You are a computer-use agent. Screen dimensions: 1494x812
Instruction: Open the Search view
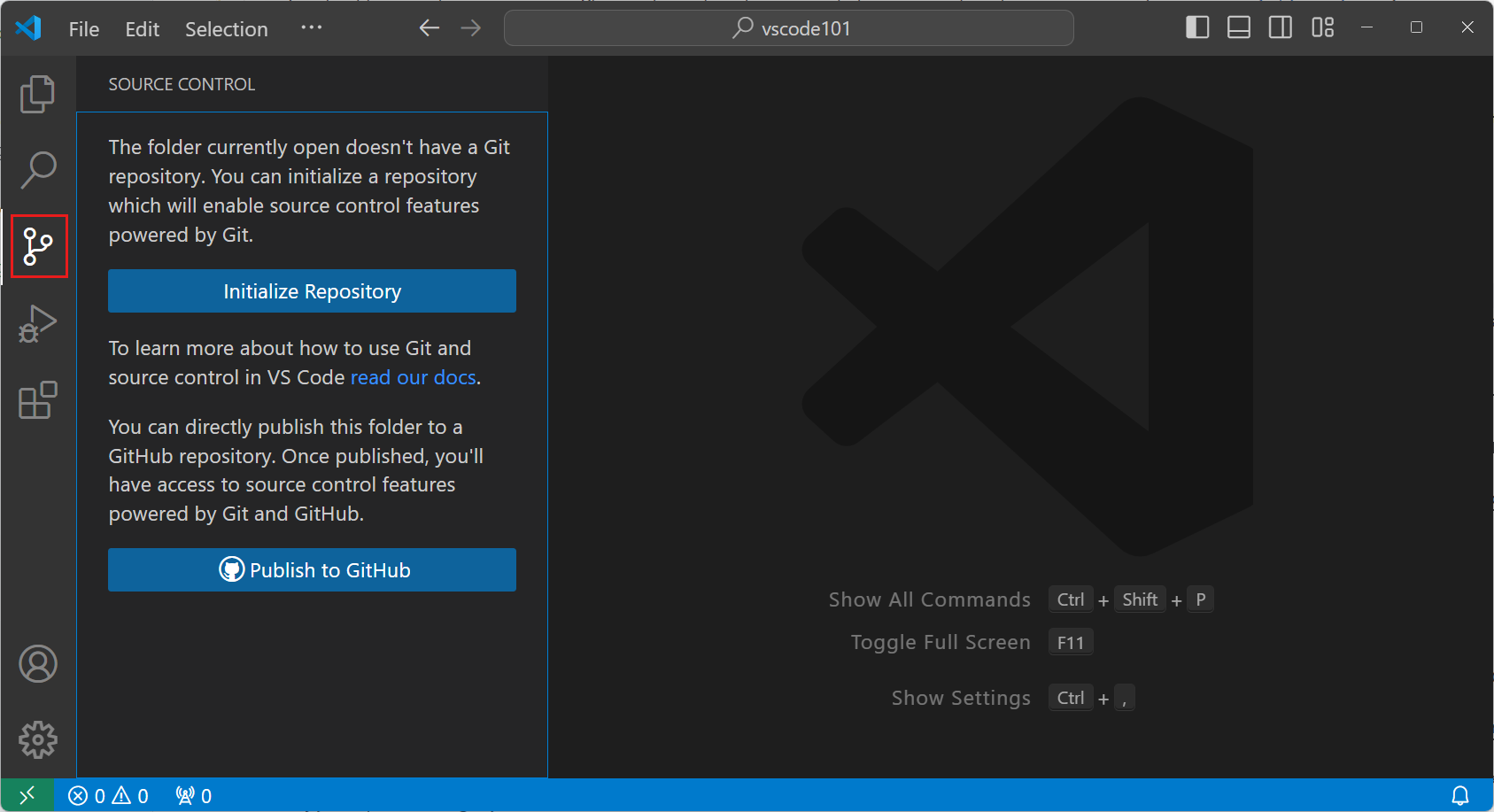click(x=37, y=169)
